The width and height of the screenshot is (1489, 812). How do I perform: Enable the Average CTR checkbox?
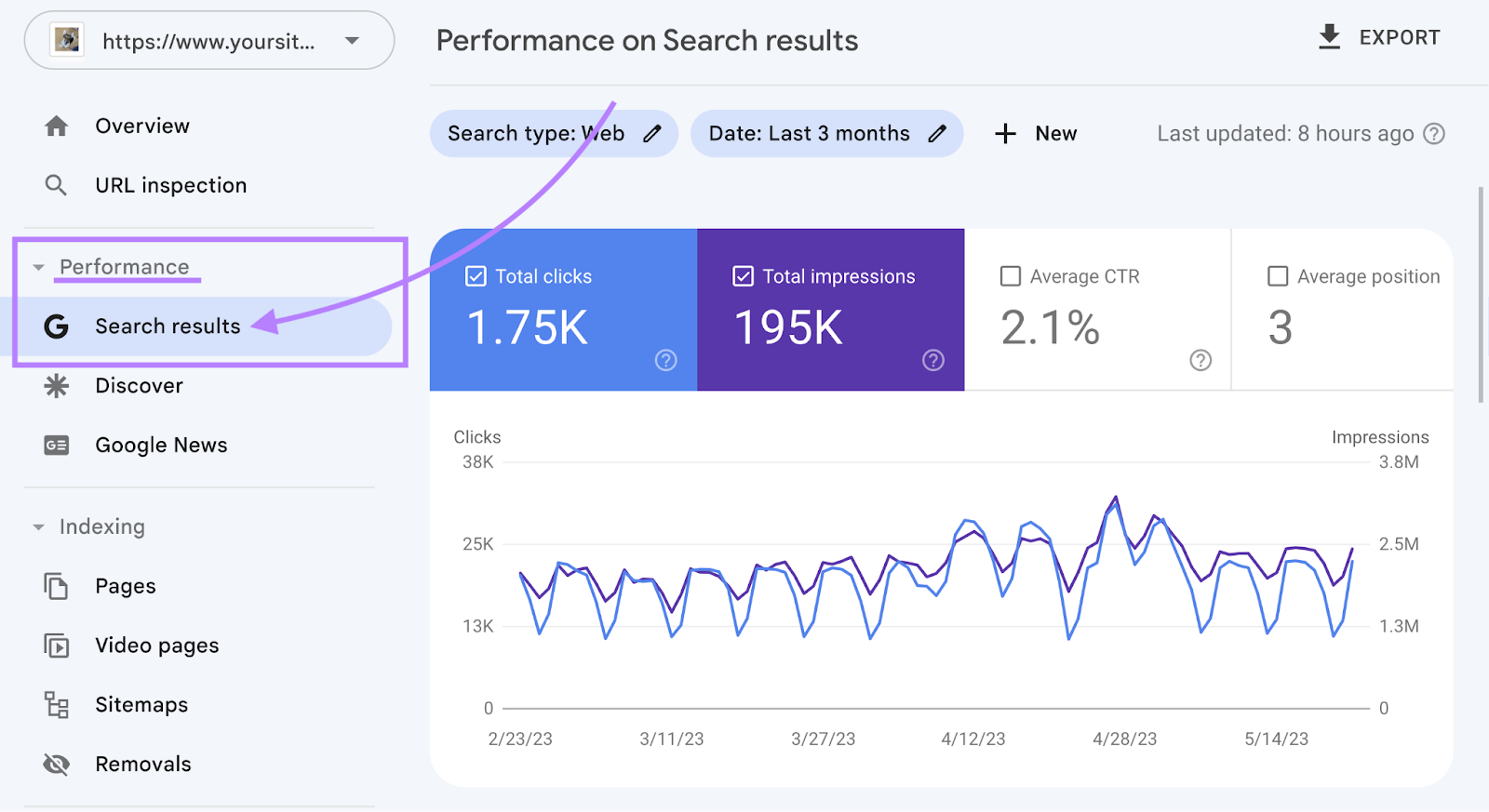pyautogui.click(x=1010, y=276)
